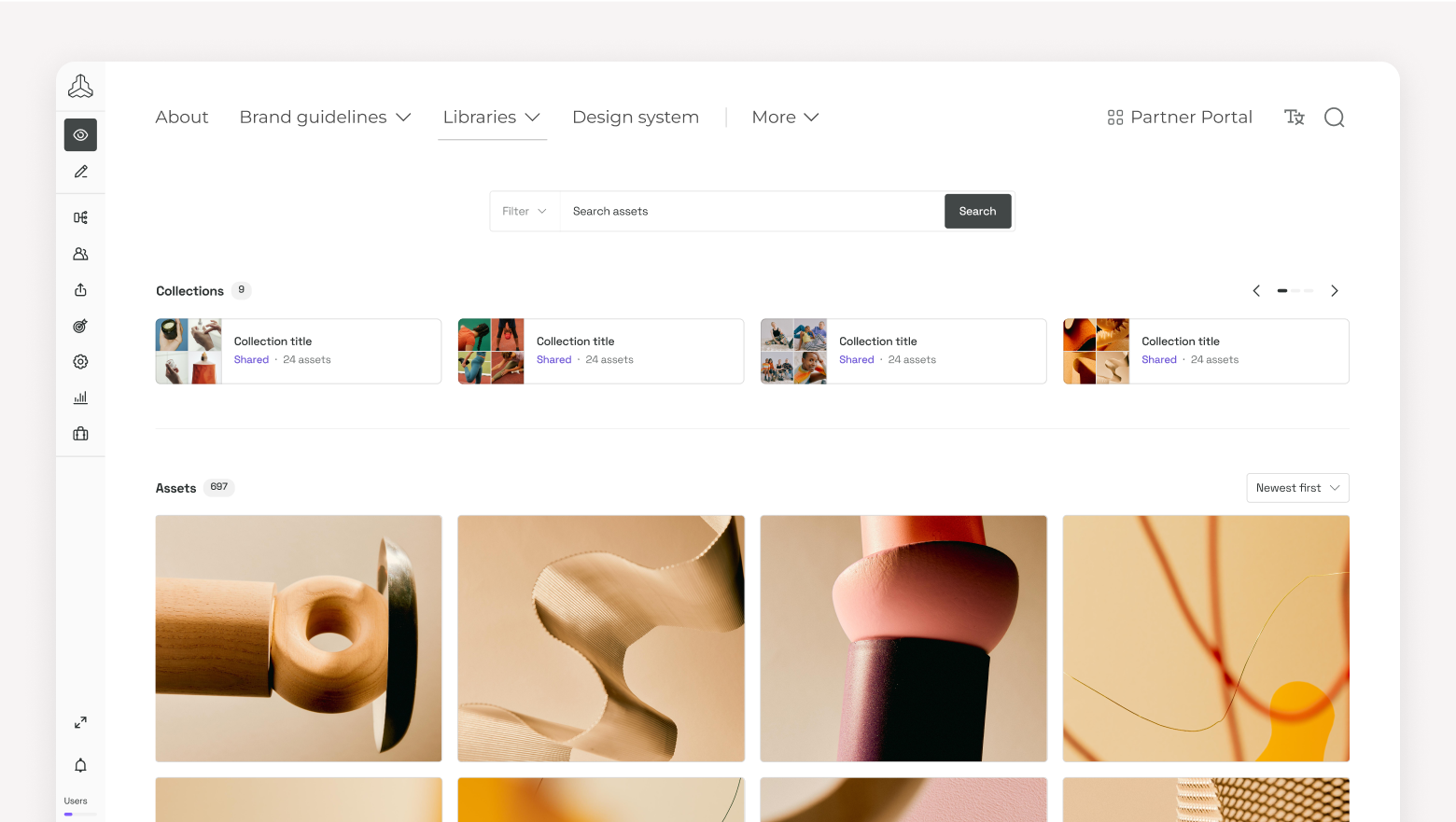This screenshot has width=1456, height=822.
Task: Click the translate language icon
Action: pos(1295,117)
